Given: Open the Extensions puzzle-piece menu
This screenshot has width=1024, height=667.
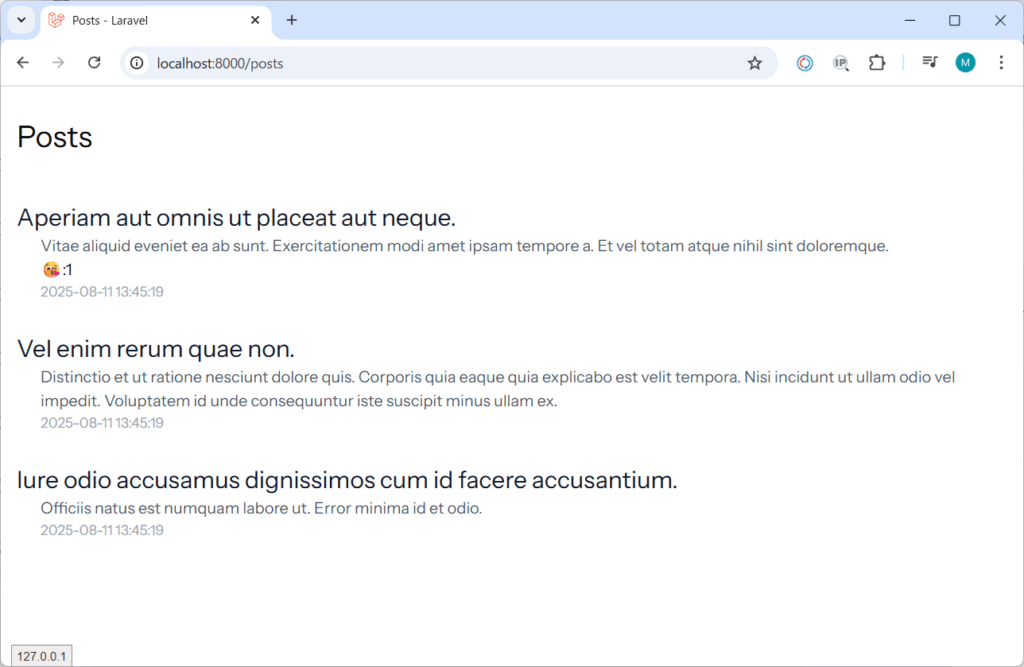Looking at the screenshot, I should point(877,63).
